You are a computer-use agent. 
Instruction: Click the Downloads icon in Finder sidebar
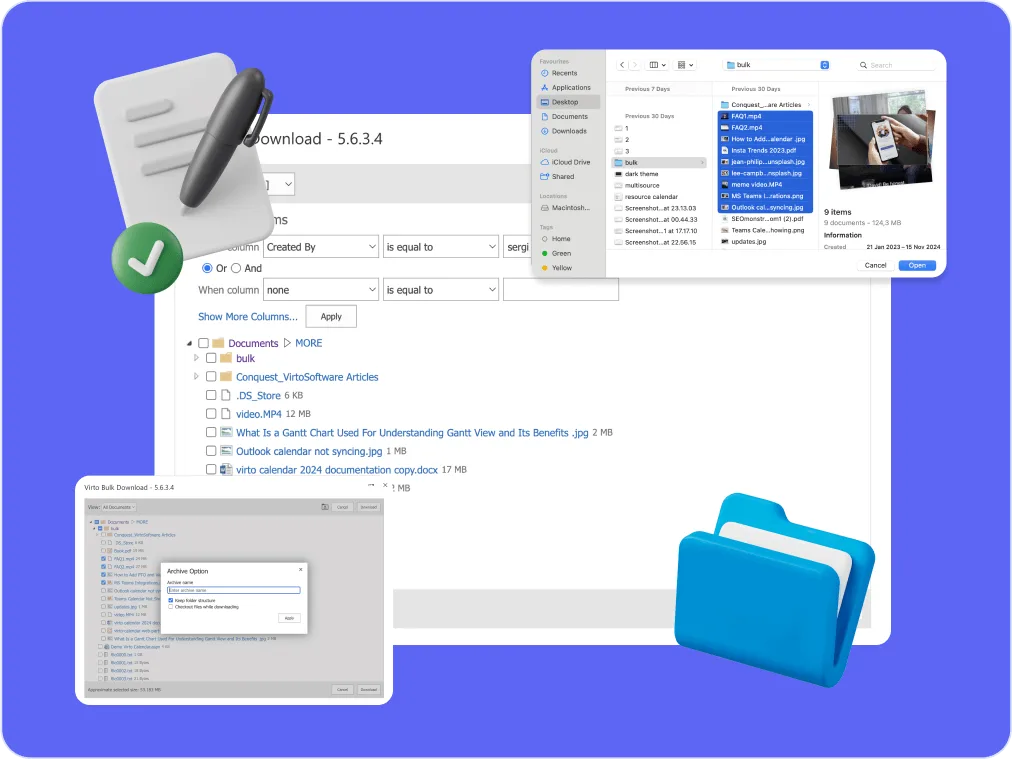point(544,130)
